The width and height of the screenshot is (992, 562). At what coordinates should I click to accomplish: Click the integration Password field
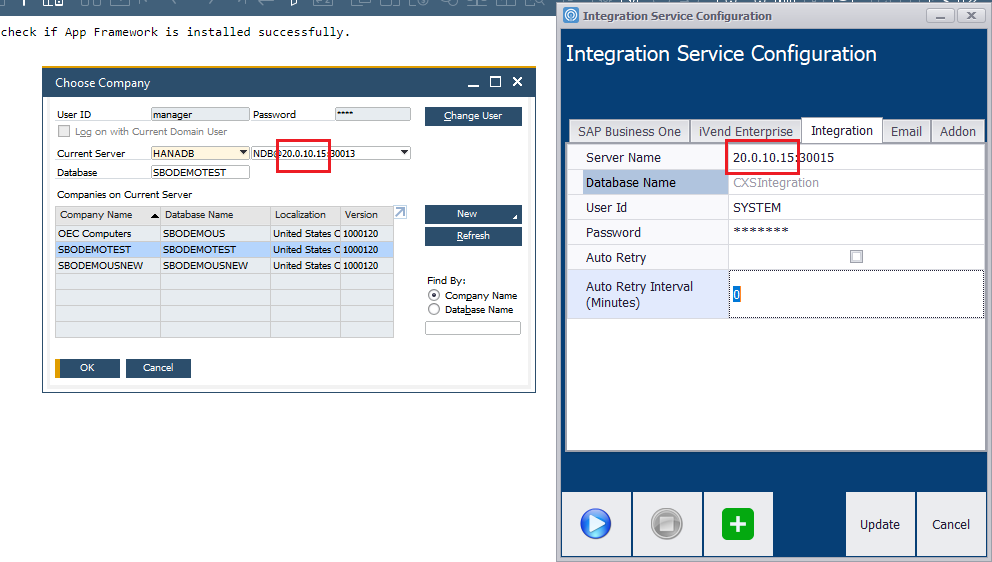click(856, 232)
